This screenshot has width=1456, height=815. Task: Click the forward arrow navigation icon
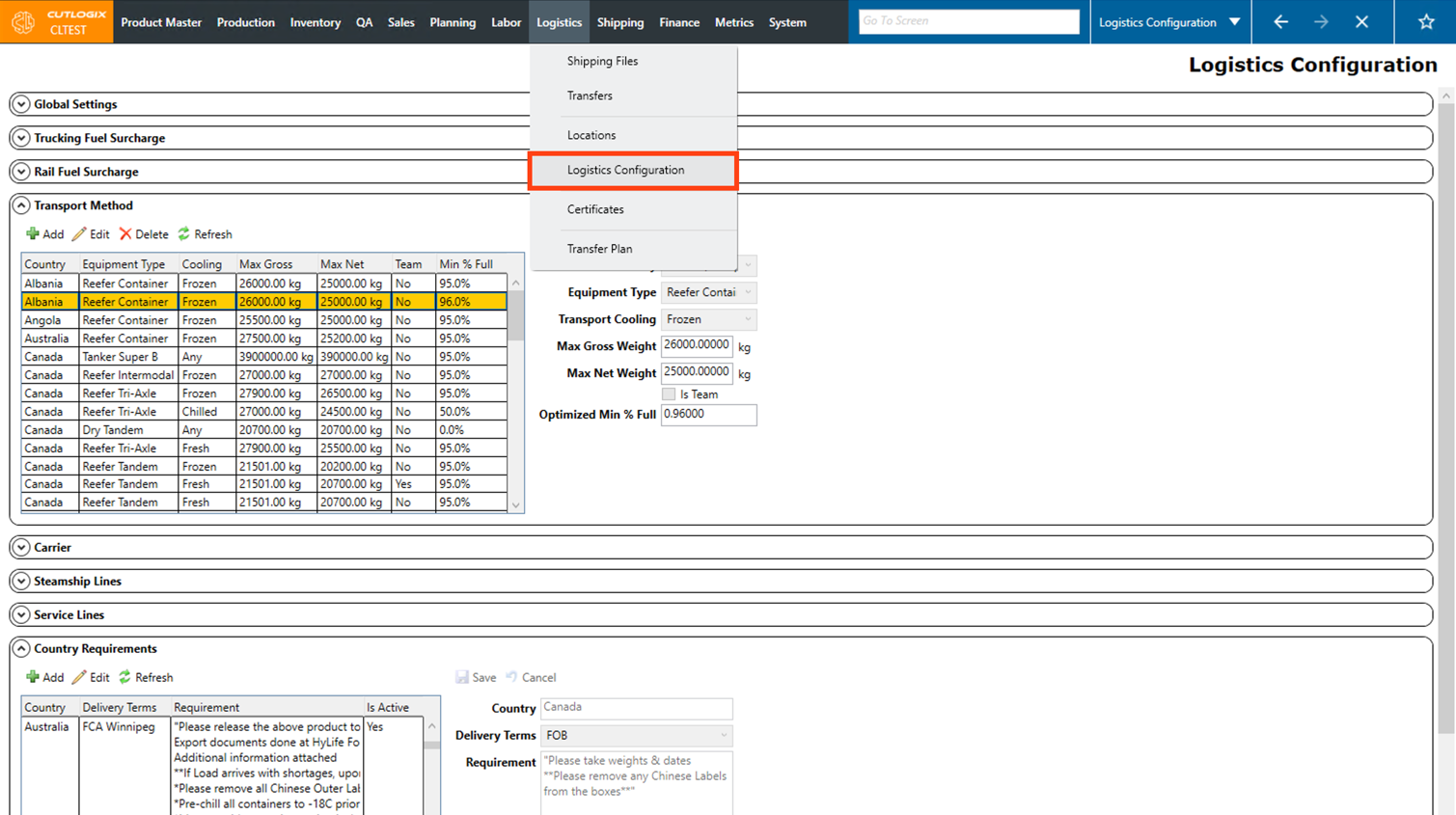1321,22
